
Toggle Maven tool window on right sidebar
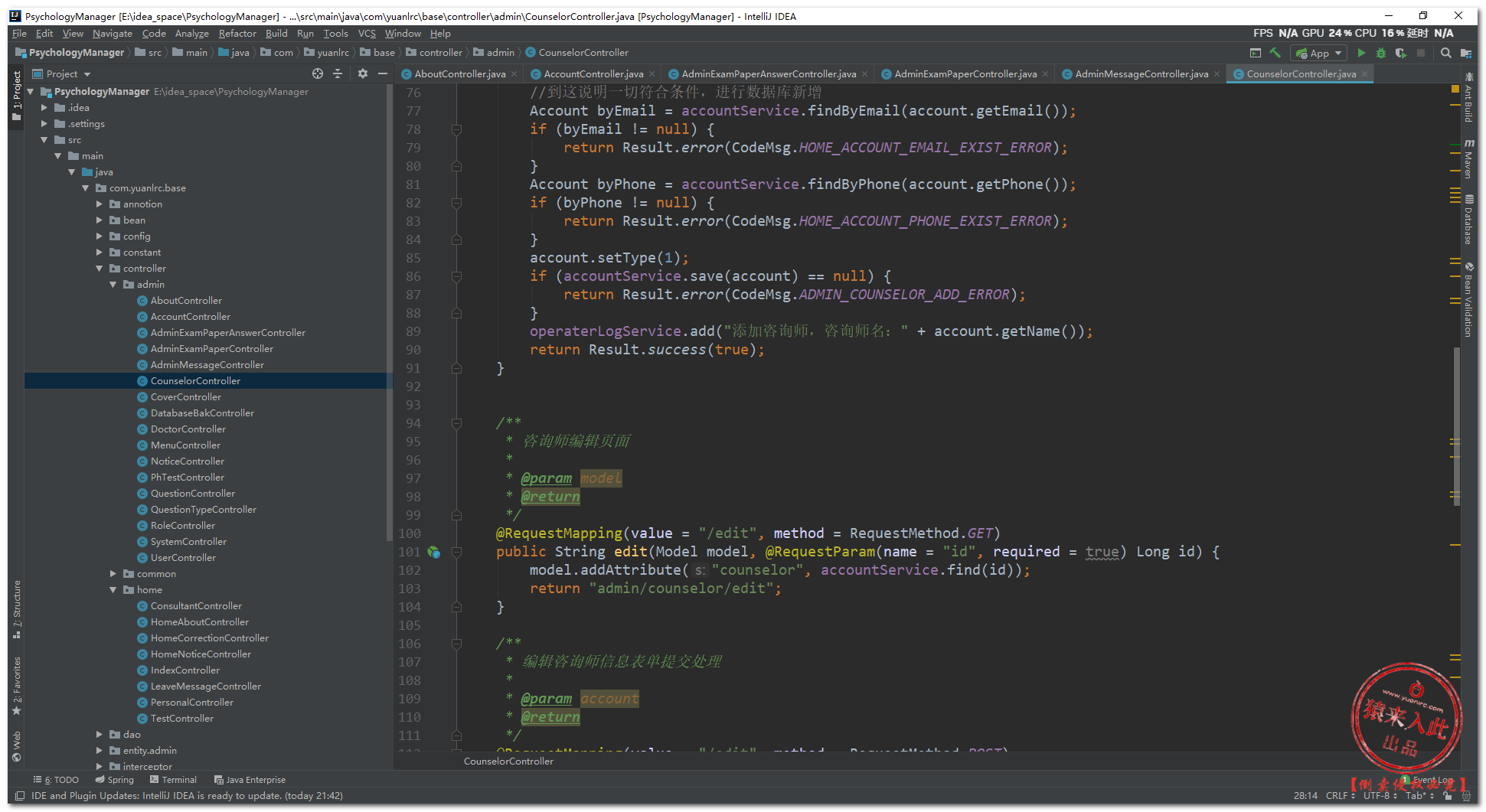tap(1468, 158)
